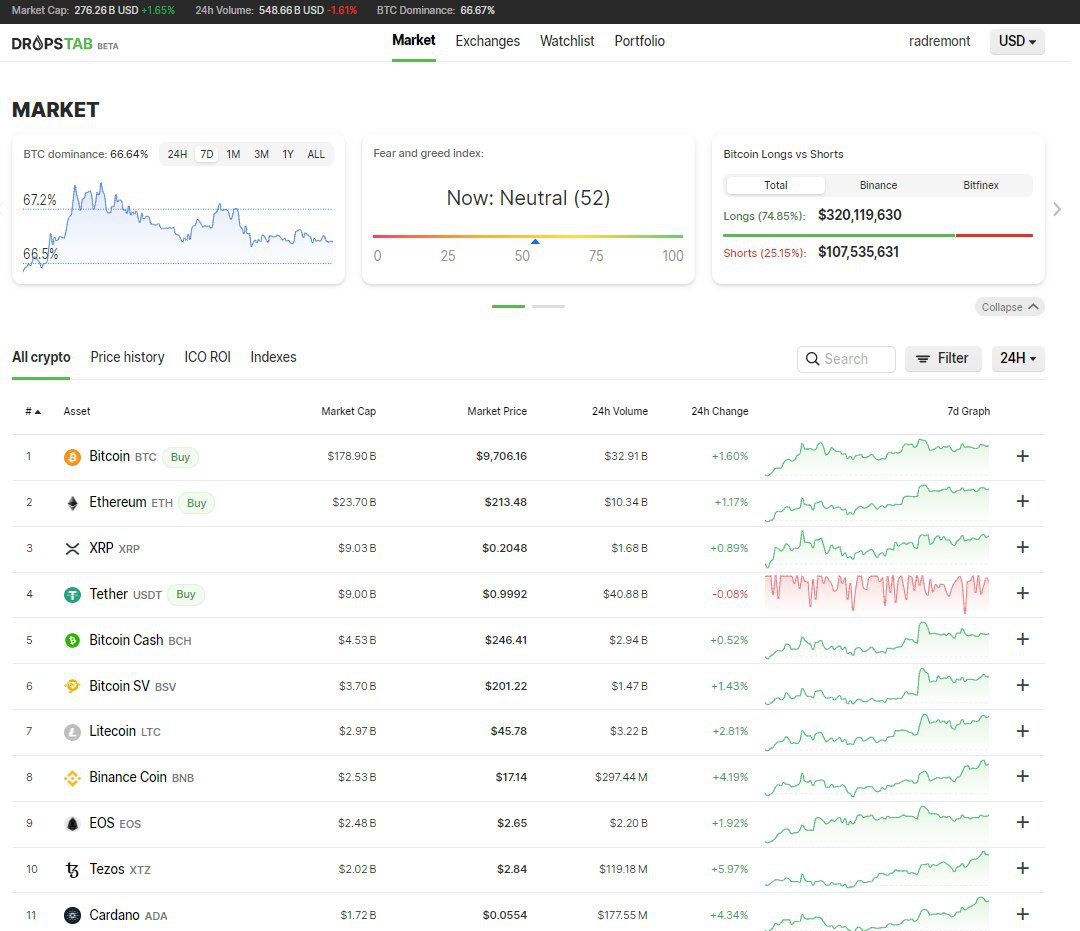Viewport: 1080px width, 931px height.
Task: Click the EOS coin icon
Action: (x=72, y=824)
